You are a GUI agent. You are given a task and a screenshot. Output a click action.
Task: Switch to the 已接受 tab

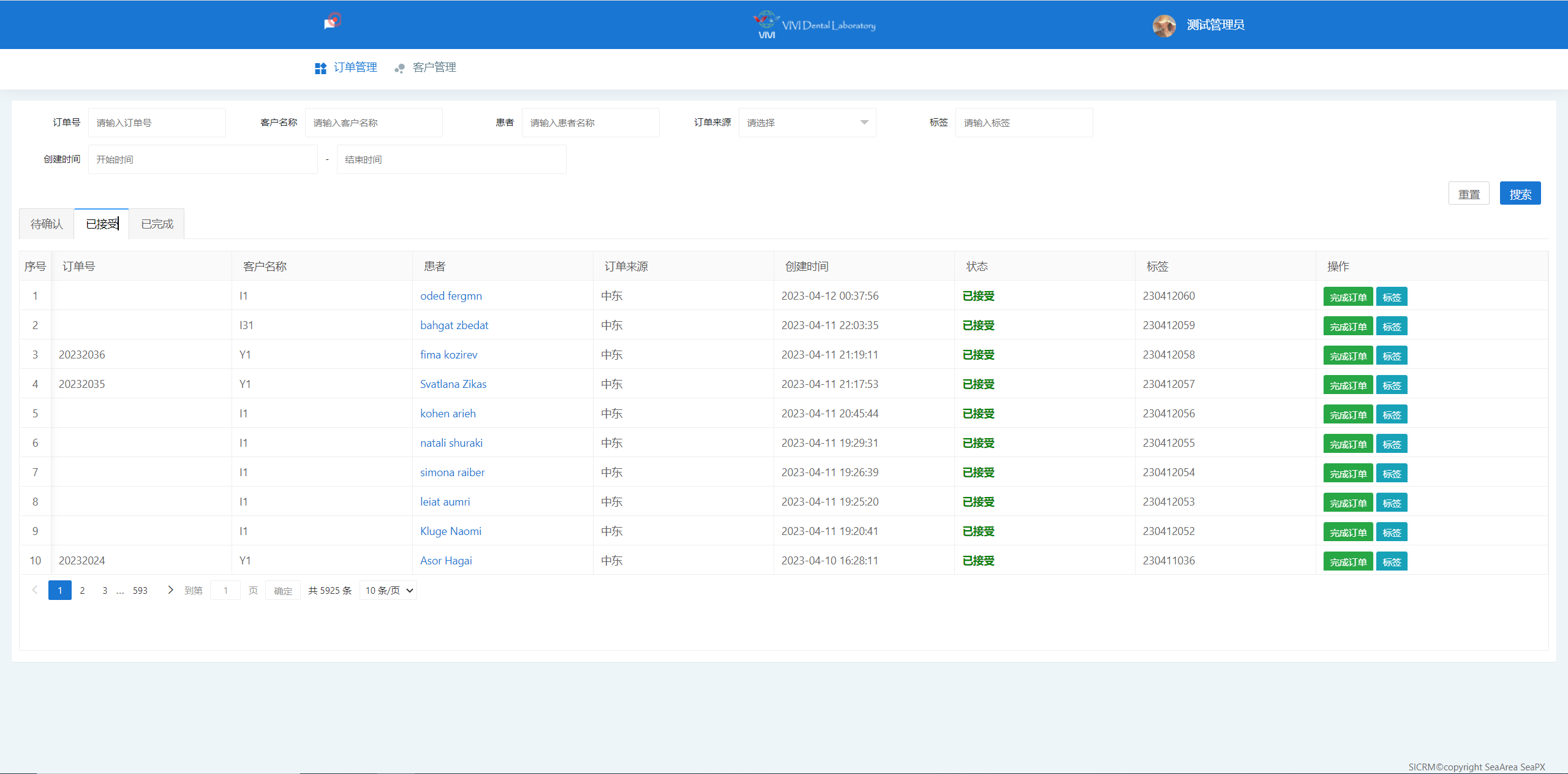pyautogui.click(x=102, y=224)
